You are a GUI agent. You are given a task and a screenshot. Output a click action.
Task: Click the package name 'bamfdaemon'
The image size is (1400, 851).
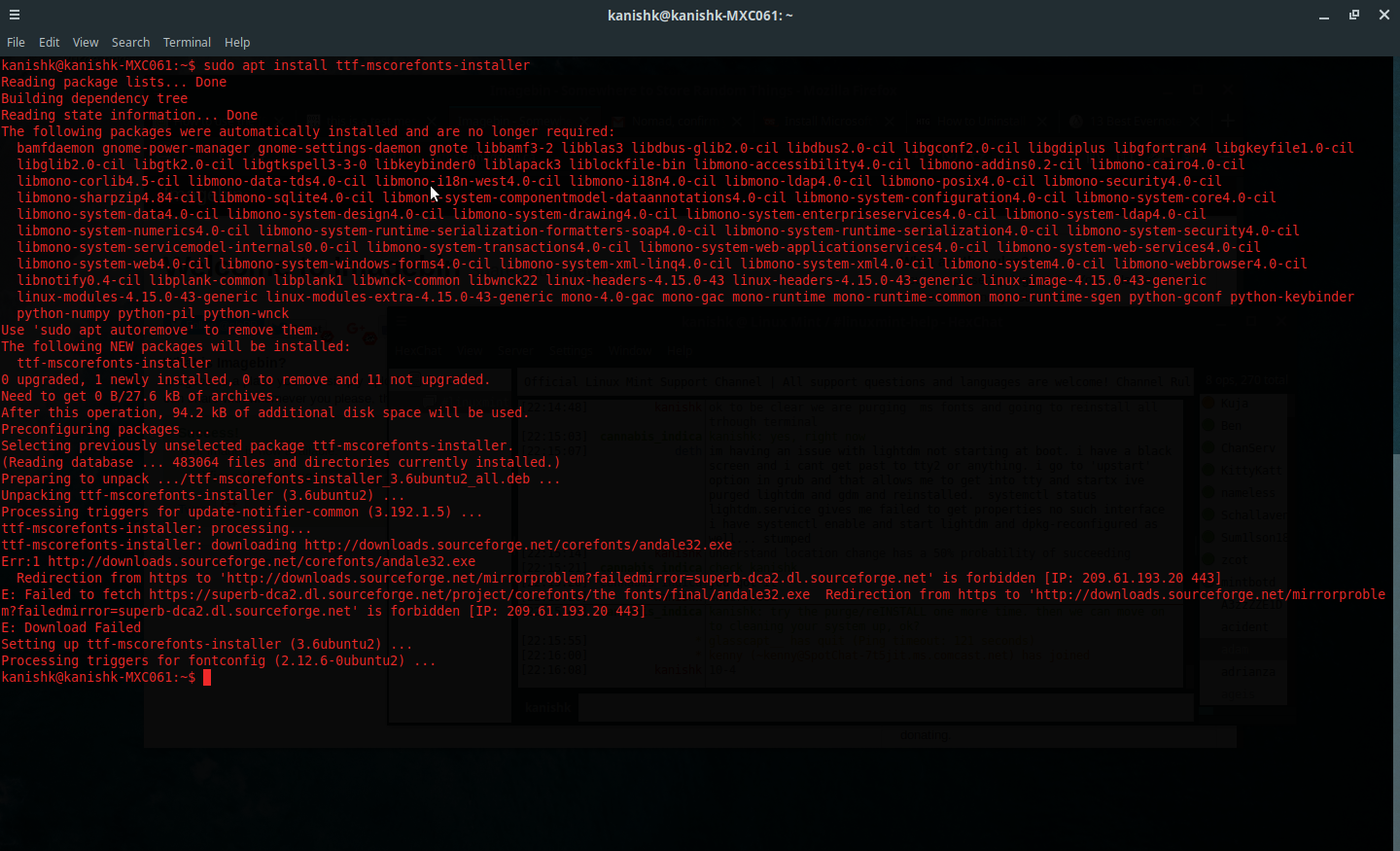[x=55, y=148]
